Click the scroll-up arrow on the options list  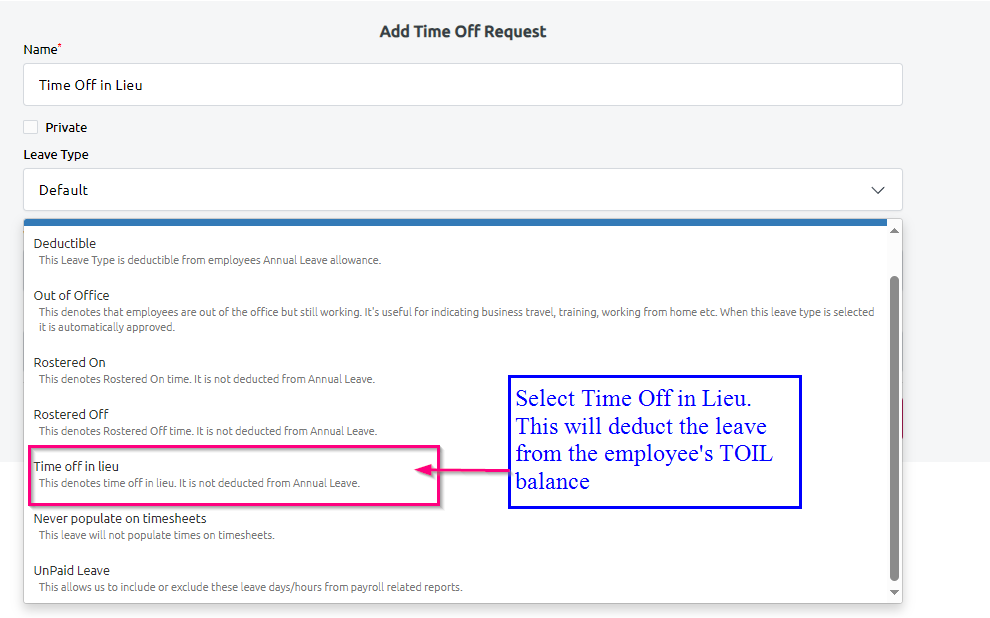point(893,228)
